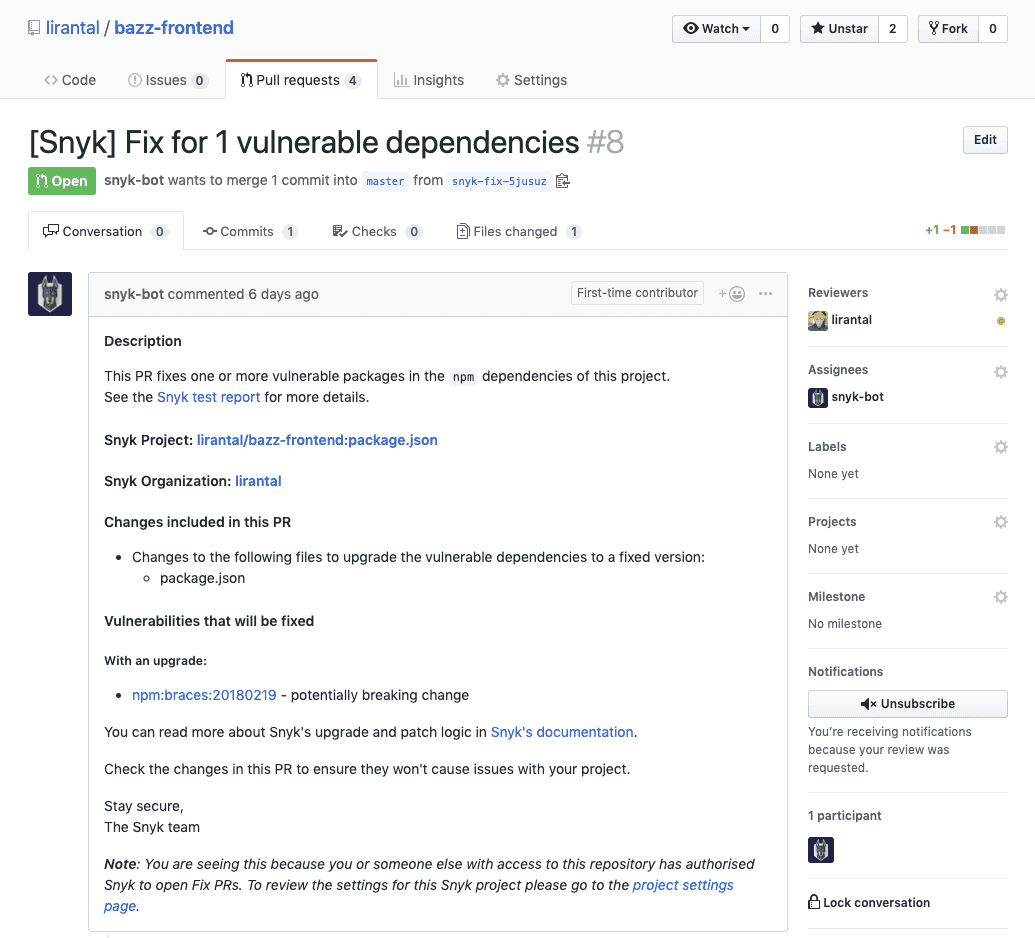The image size is (1035, 938).
Task: Click the diffstat colored blocks
Action: pyautogui.click(x=983, y=230)
